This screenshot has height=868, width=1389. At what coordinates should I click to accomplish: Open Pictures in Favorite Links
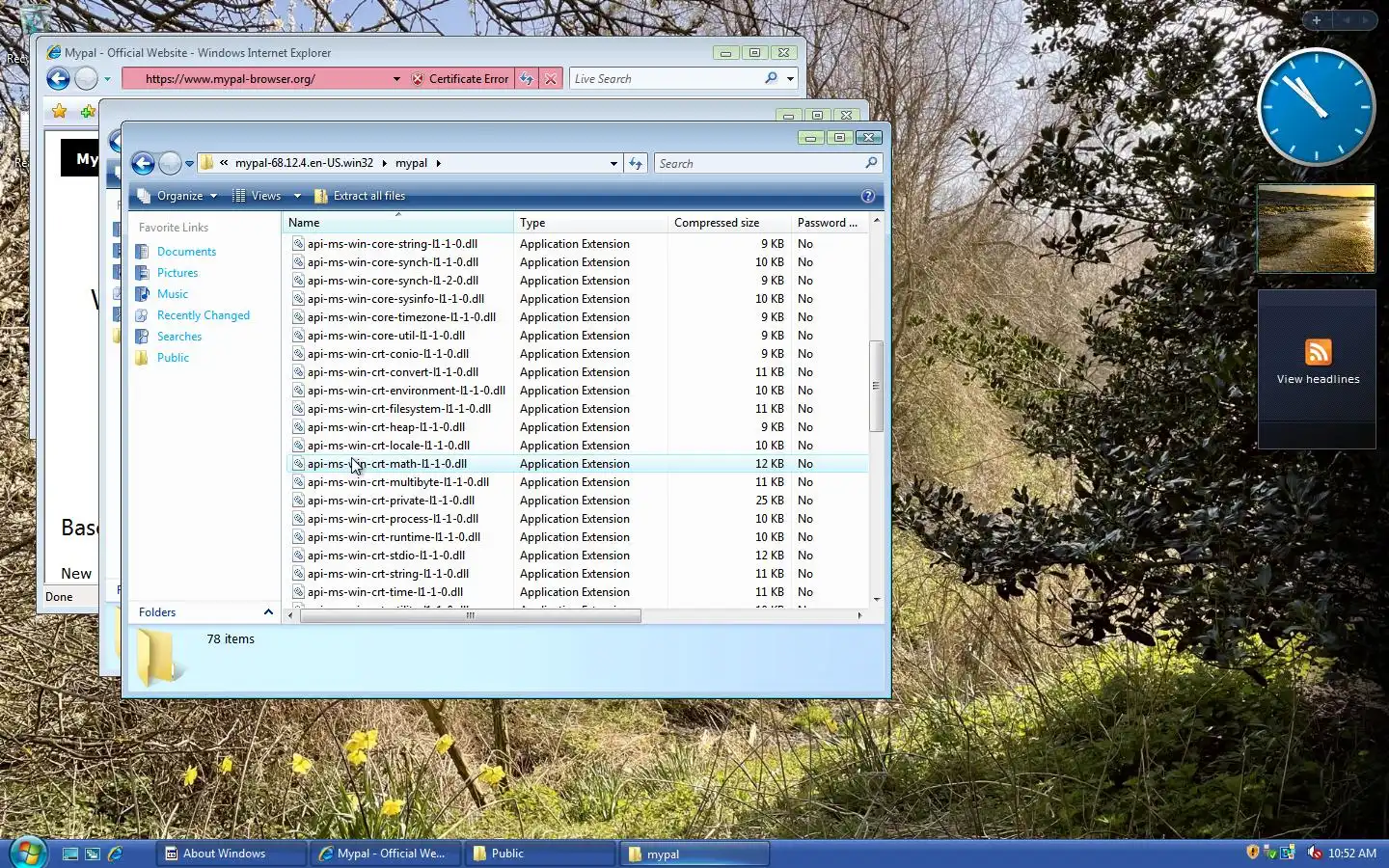[x=177, y=273]
